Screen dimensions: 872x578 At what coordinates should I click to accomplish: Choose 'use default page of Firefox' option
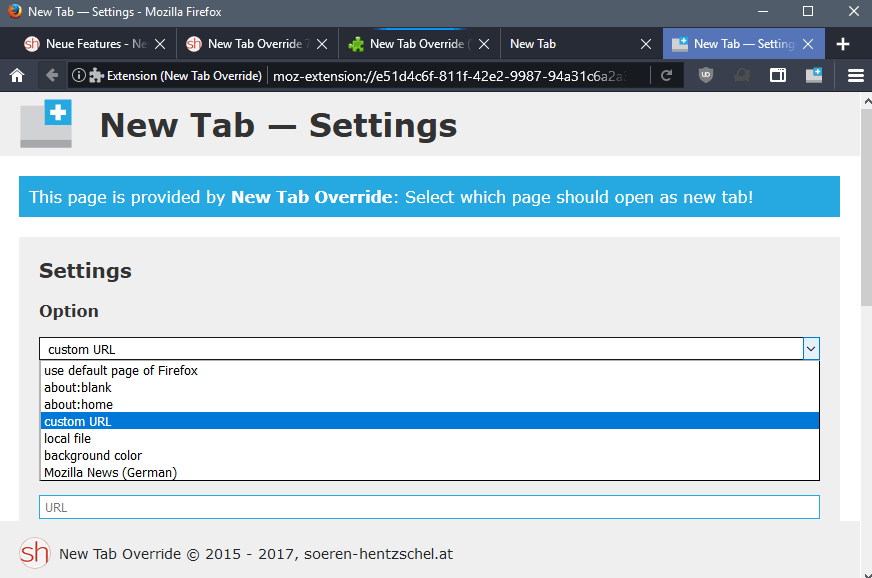coord(430,370)
